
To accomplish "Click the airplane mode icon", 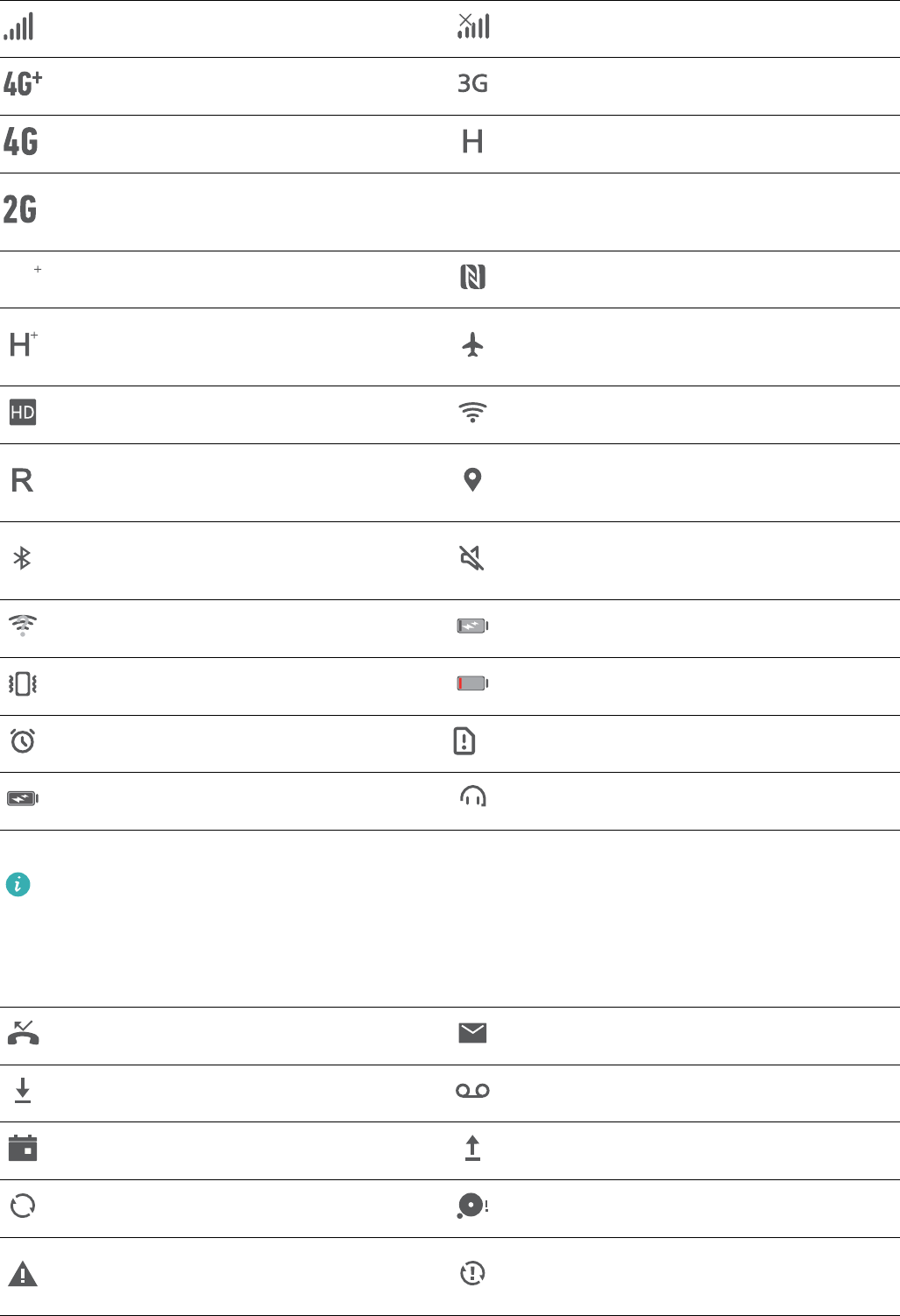I will coord(473,345).
